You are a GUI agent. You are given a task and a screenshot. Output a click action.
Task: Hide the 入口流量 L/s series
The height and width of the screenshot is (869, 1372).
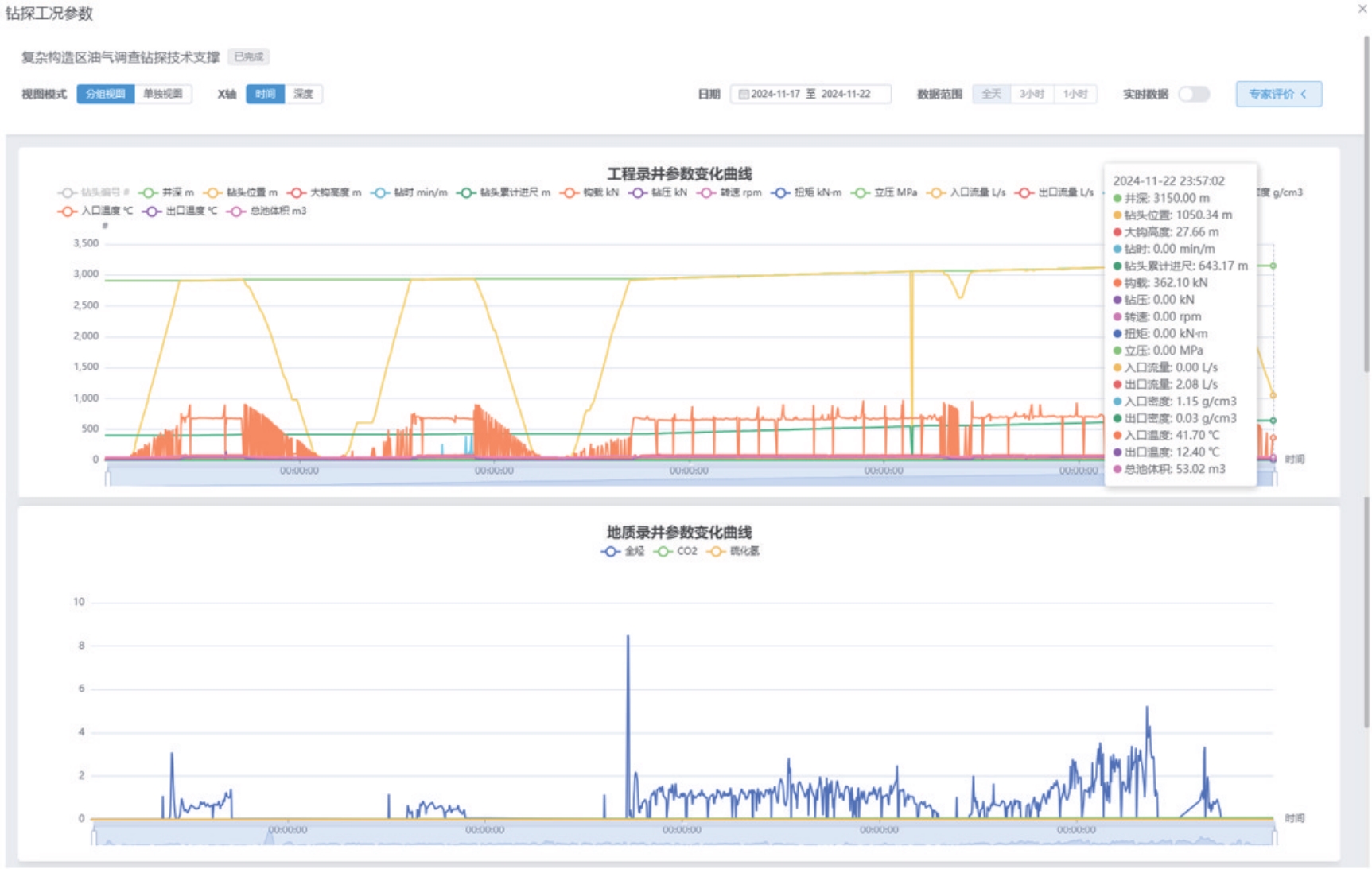966,192
